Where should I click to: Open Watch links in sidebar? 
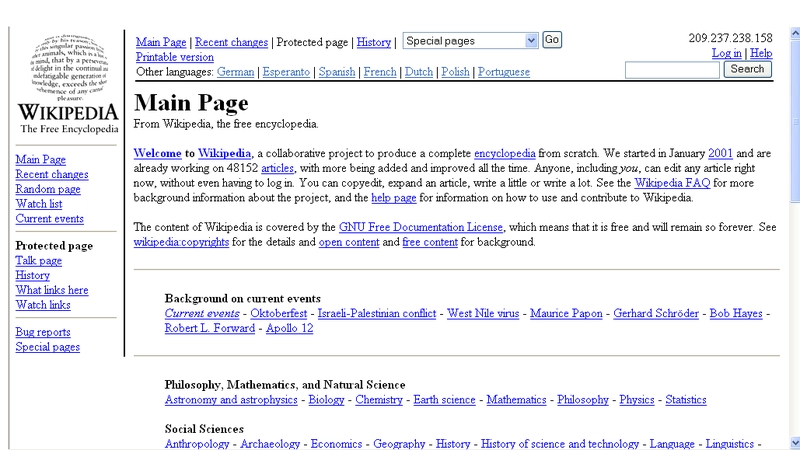pos(43,305)
